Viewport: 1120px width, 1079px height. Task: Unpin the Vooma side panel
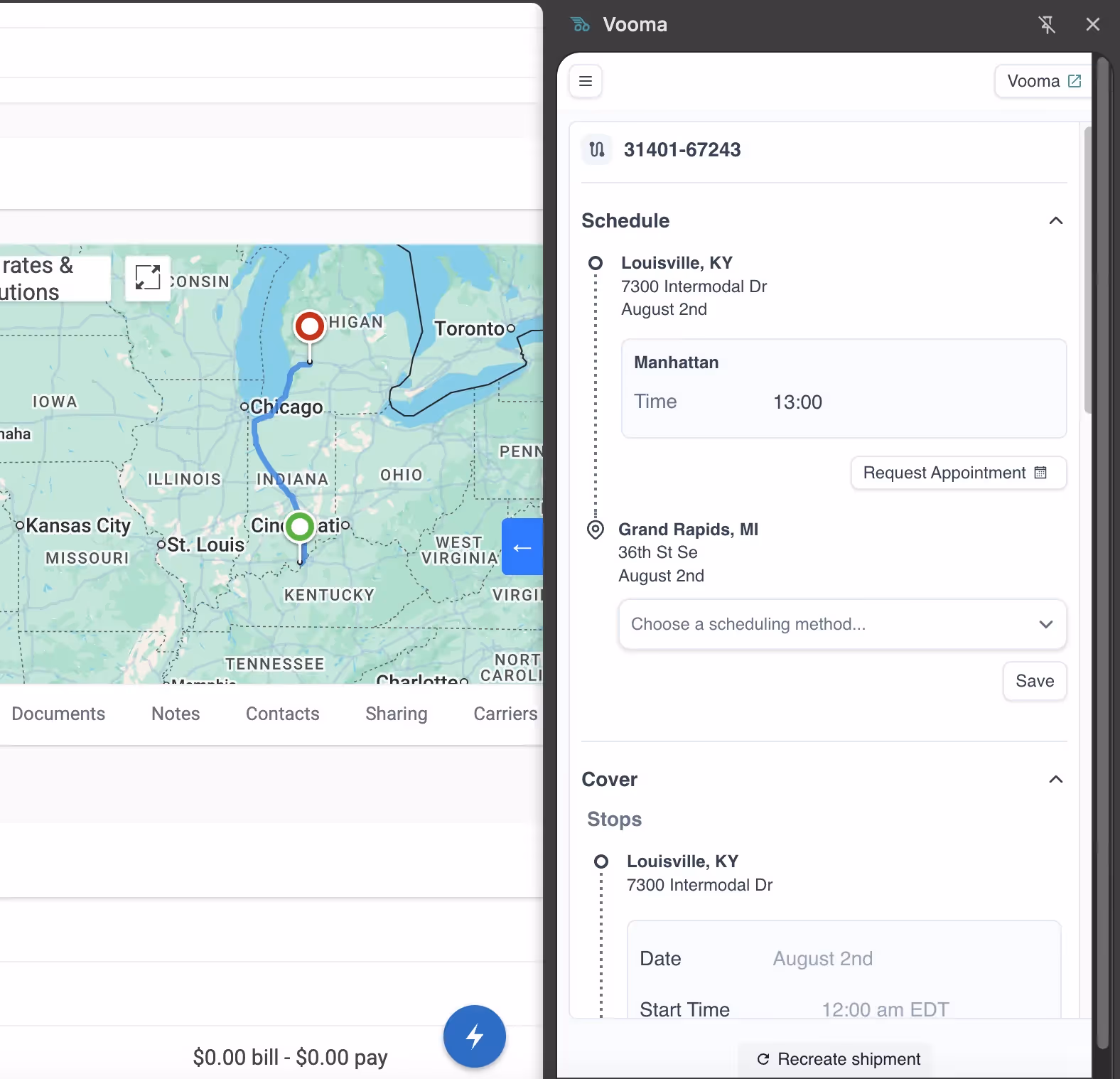(x=1047, y=25)
